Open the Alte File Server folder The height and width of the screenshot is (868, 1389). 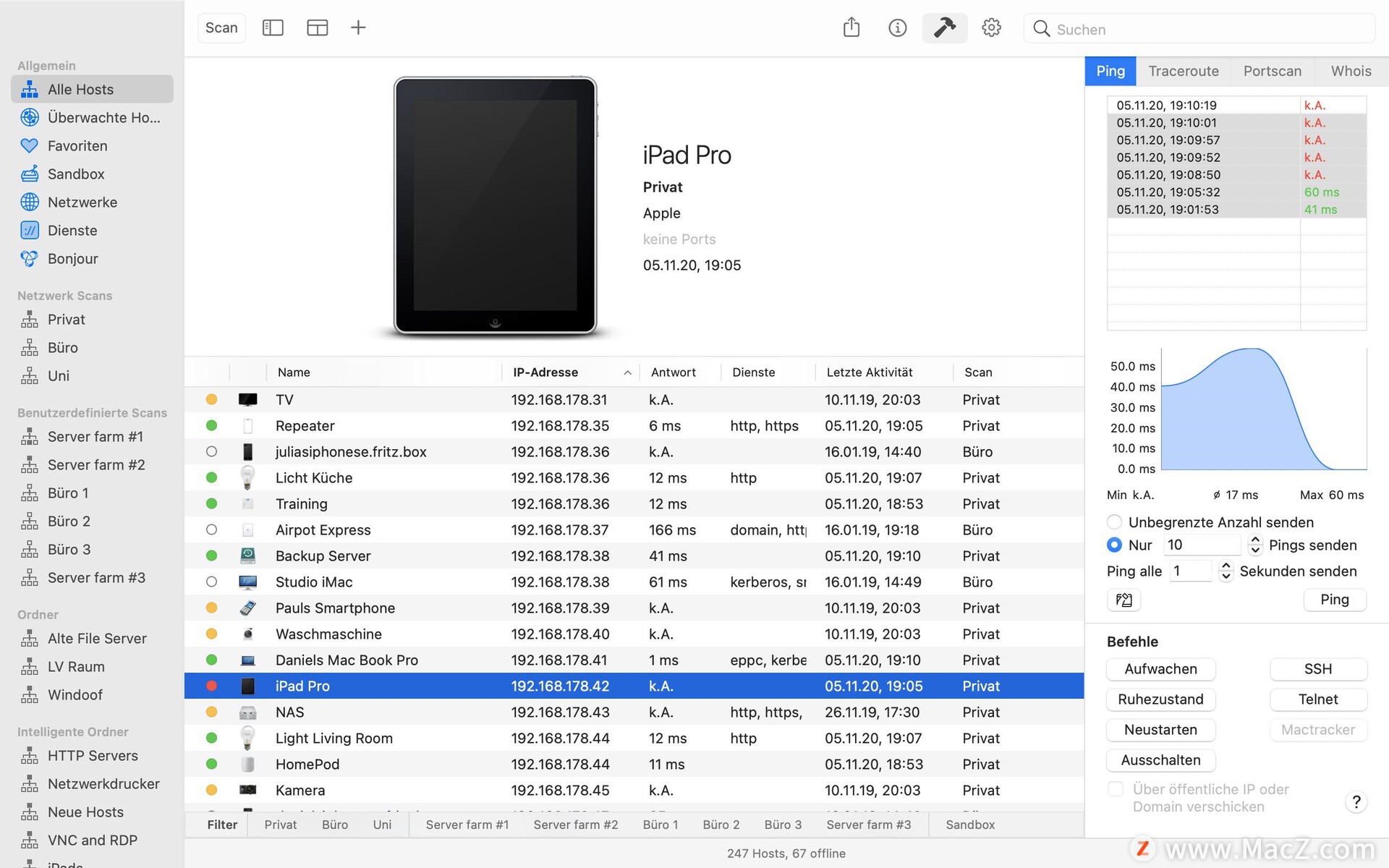[92, 638]
